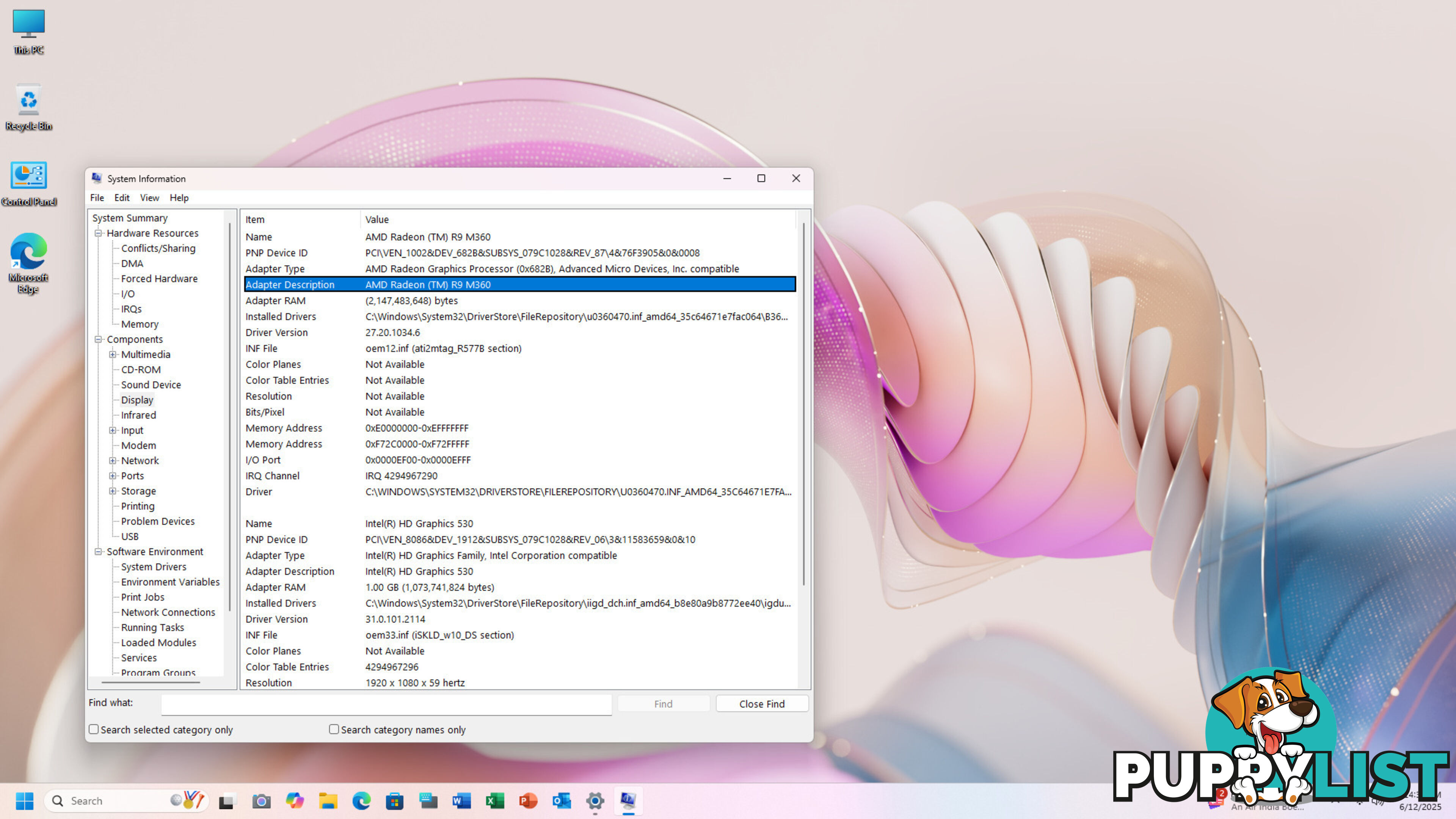The width and height of the screenshot is (1456, 819).
Task: Launch PowerPoint from the taskbar
Action: (528, 801)
